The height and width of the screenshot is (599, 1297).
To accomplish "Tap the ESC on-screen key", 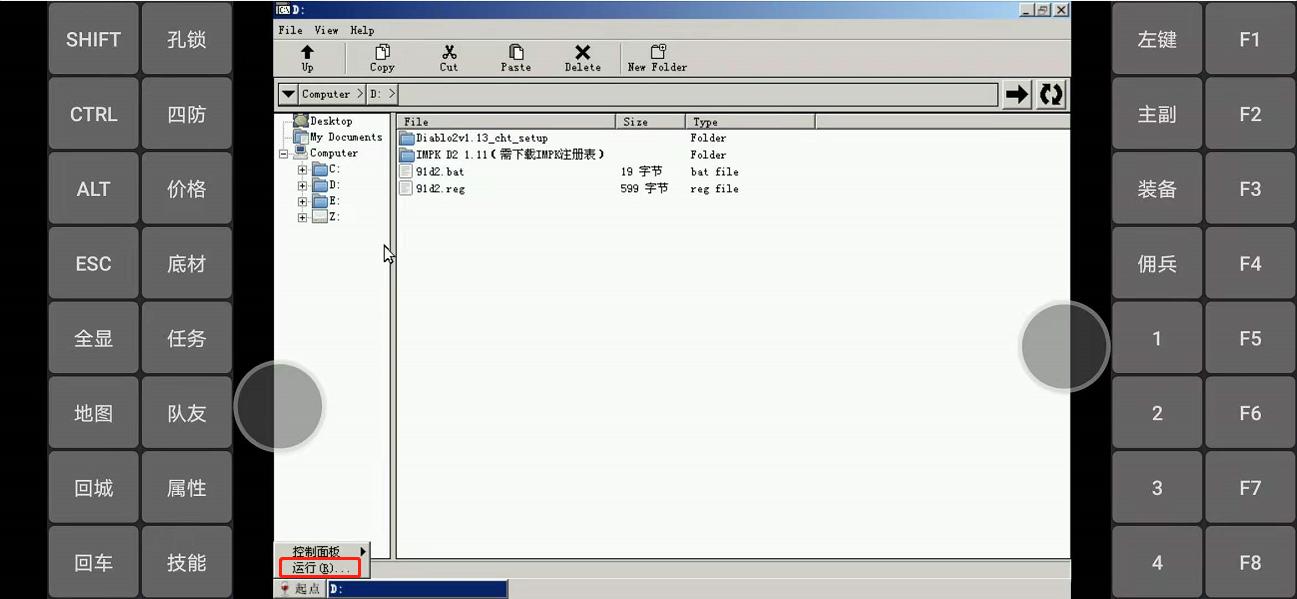I will click(93, 264).
